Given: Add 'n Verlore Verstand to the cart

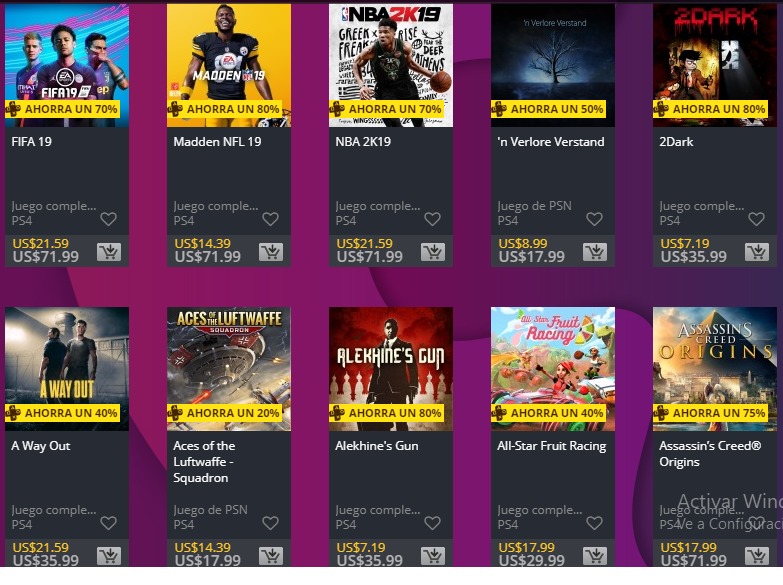Looking at the screenshot, I should coord(595,252).
